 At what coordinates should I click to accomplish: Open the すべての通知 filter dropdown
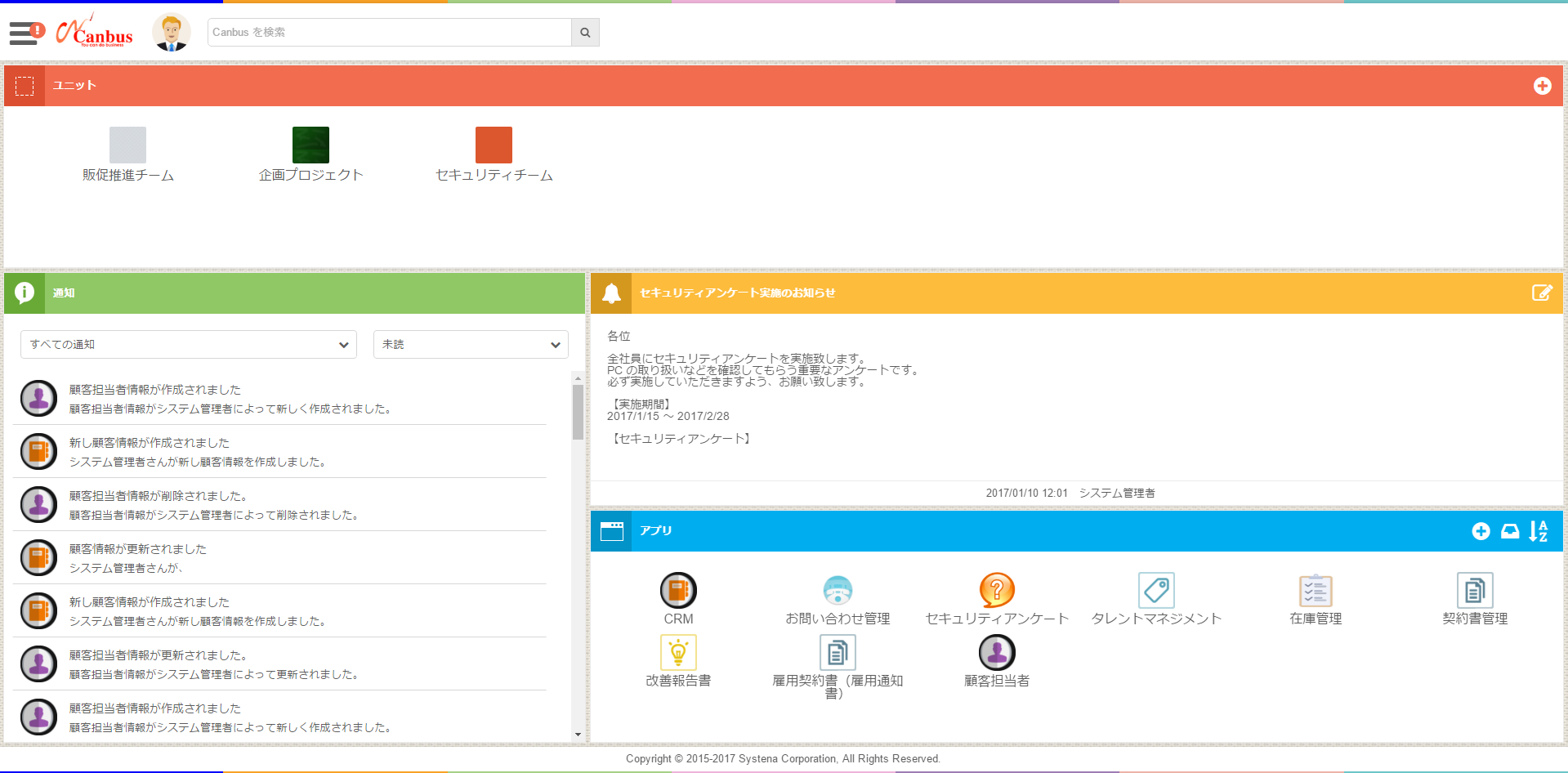point(188,344)
